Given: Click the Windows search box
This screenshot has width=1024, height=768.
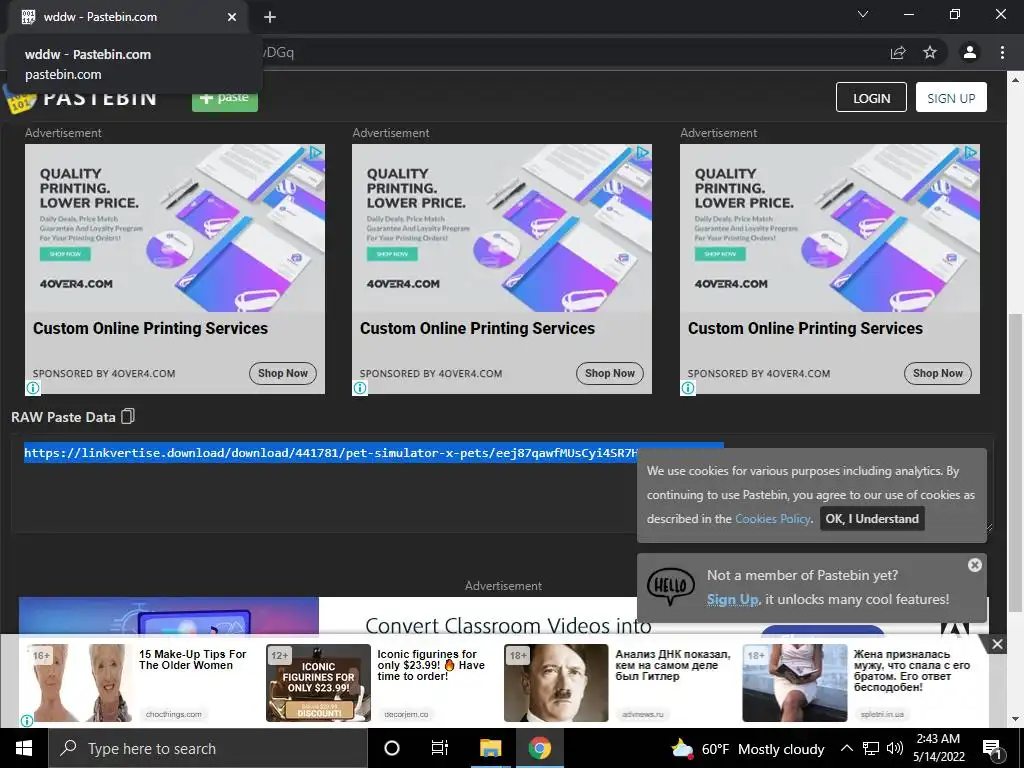Looking at the screenshot, I should (208, 748).
